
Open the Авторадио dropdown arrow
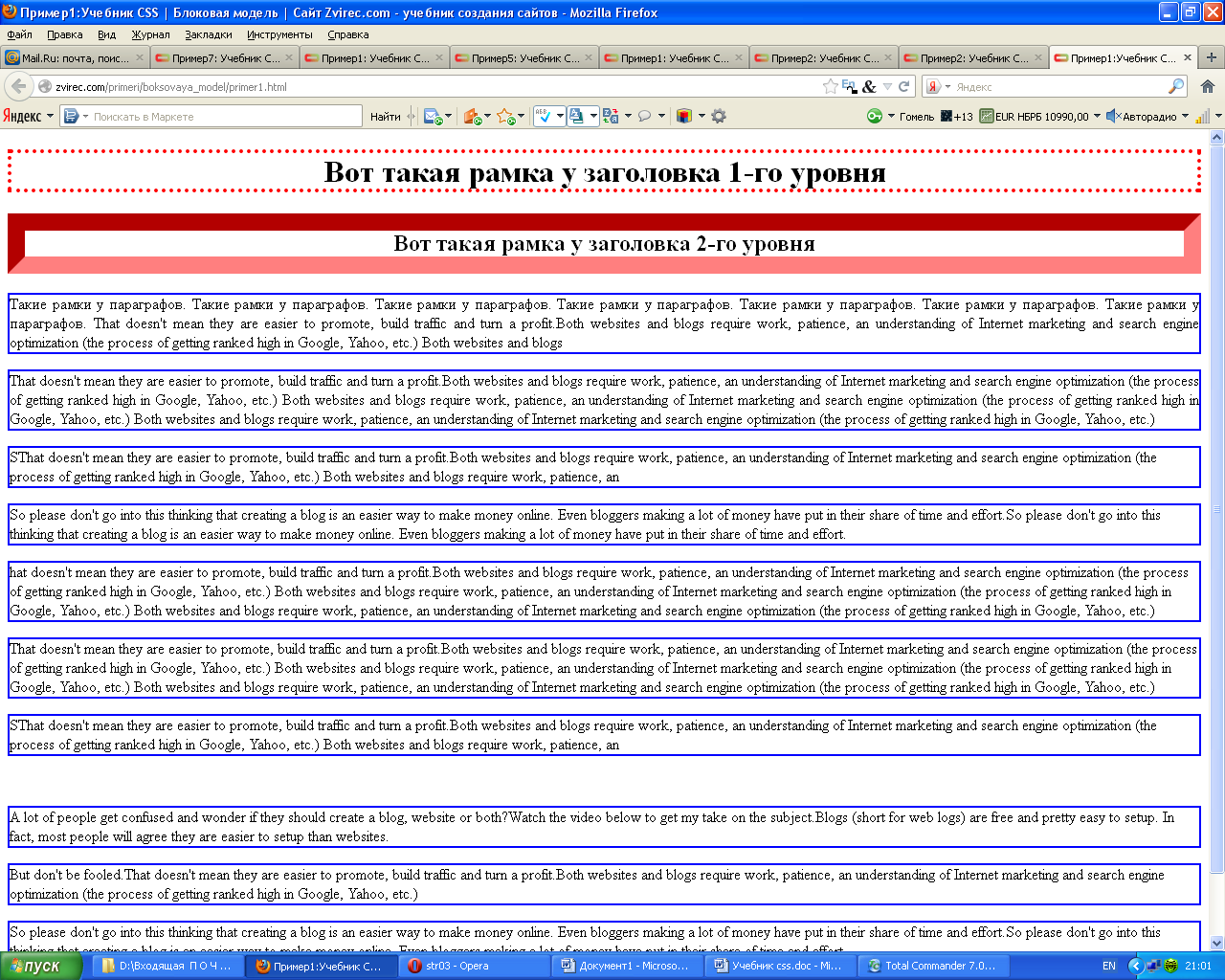(x=1185, y=117)
